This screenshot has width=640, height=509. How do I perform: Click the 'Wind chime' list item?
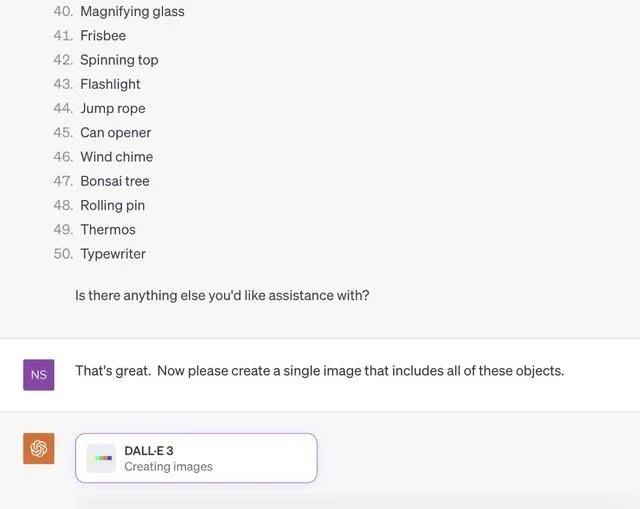coord(117,156)
